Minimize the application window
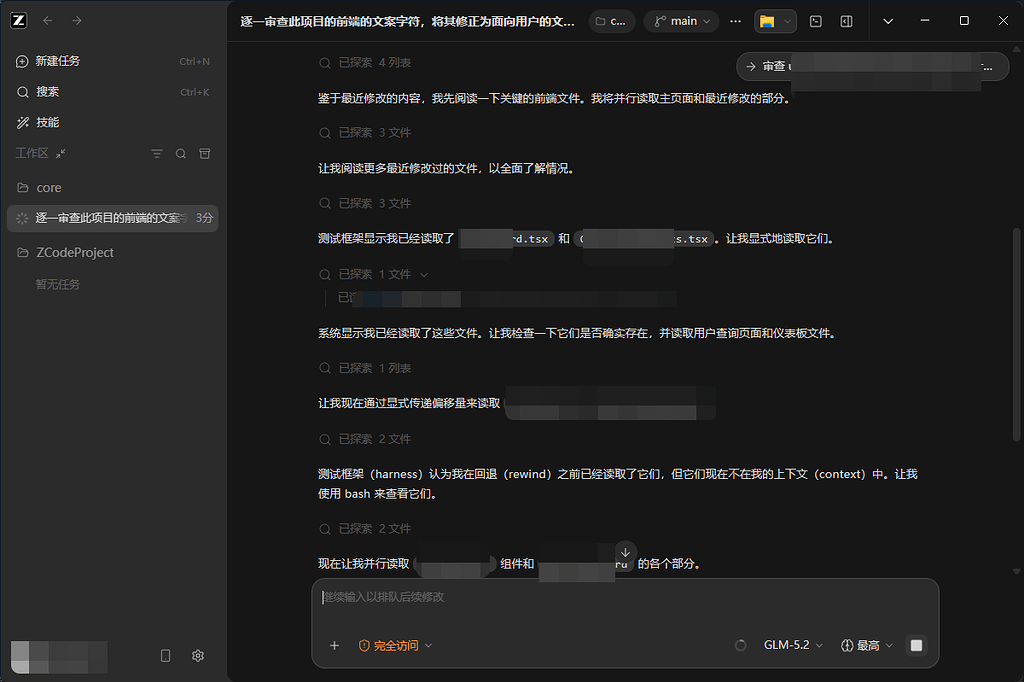1024x682 pixels. pyautogui.click(x=925, y=21)
